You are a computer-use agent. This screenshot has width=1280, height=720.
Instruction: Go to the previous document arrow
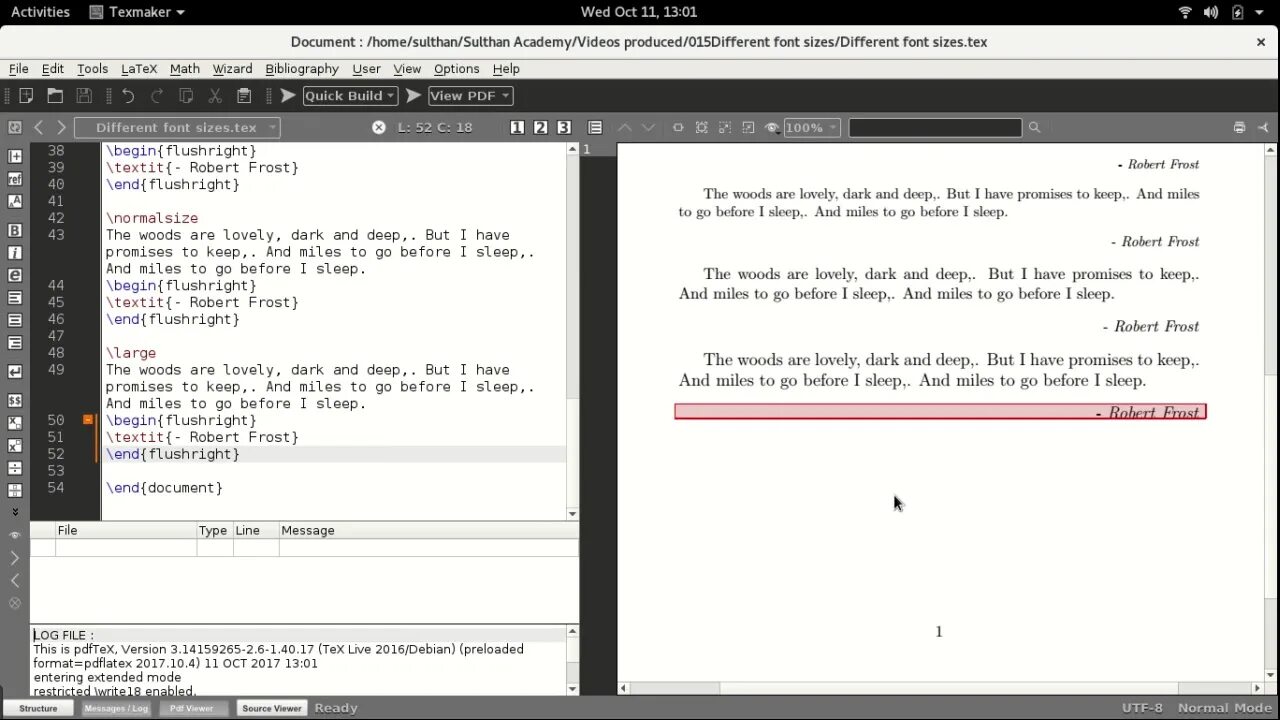pyautogui.click(x=39, y=127)
